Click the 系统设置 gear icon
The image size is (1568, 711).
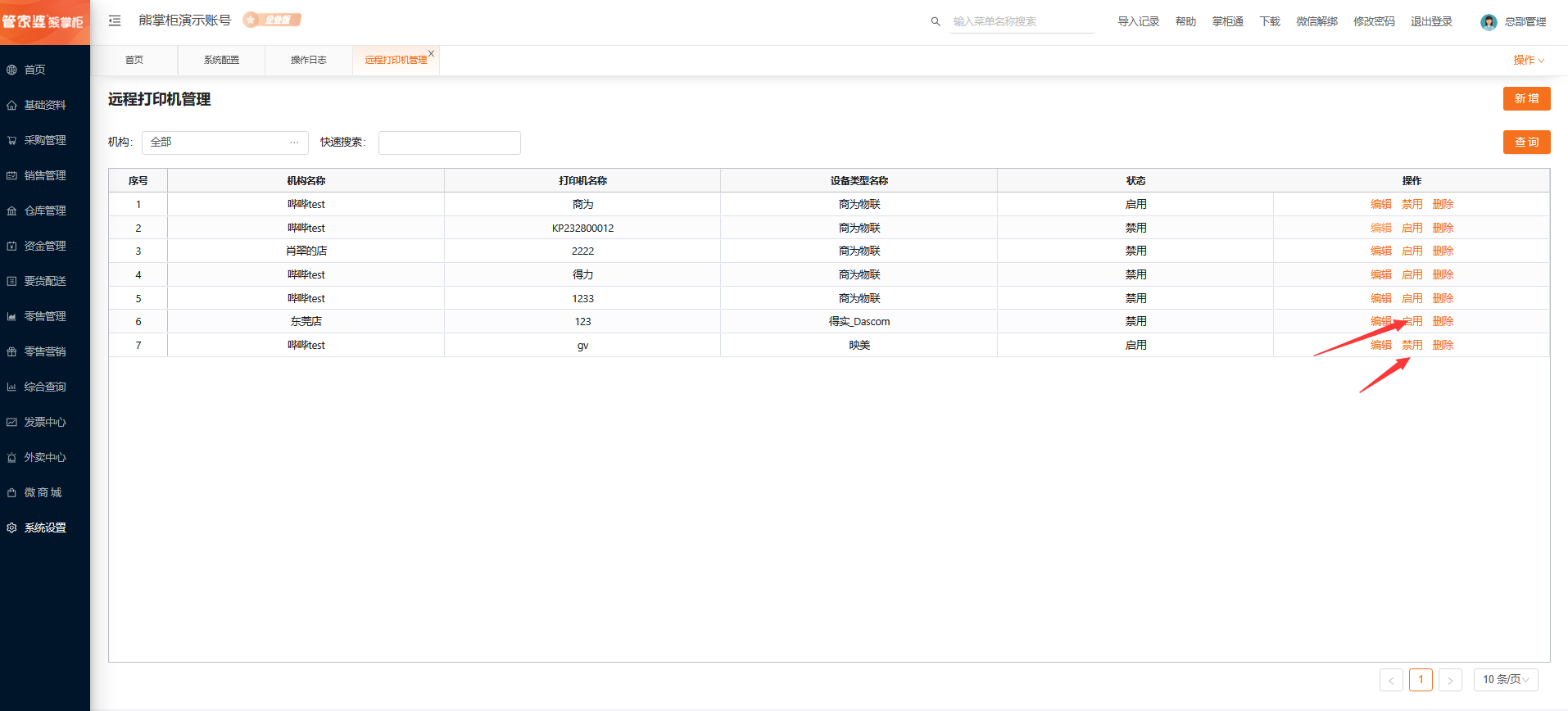tap(11, 528)
